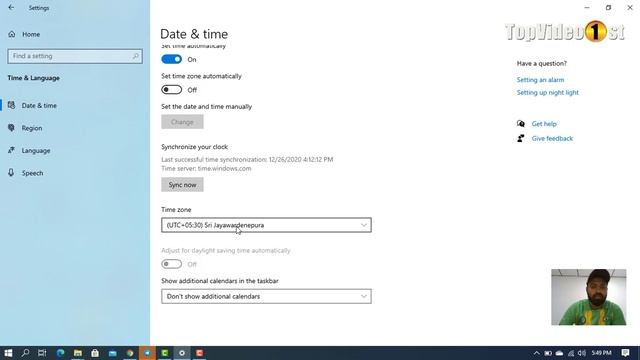This screenshot has width=640, height=360.
Task: Open Microsoft Store from taskbar
Action: tap(95, 353)
